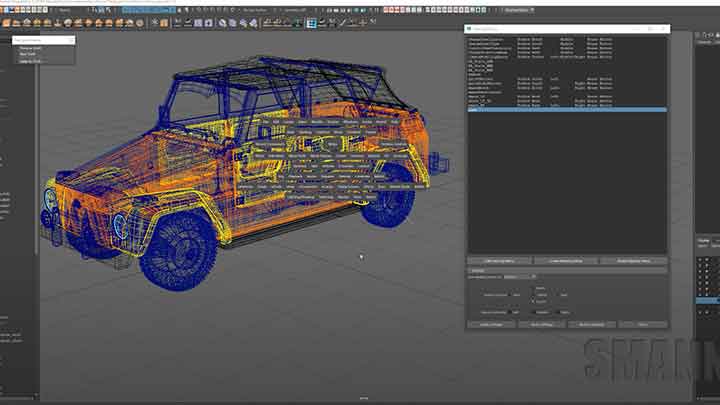Viewport: 720px width, 405px height.
Task: Open the dropdown in the dialog's settings section
Action: 519,277
